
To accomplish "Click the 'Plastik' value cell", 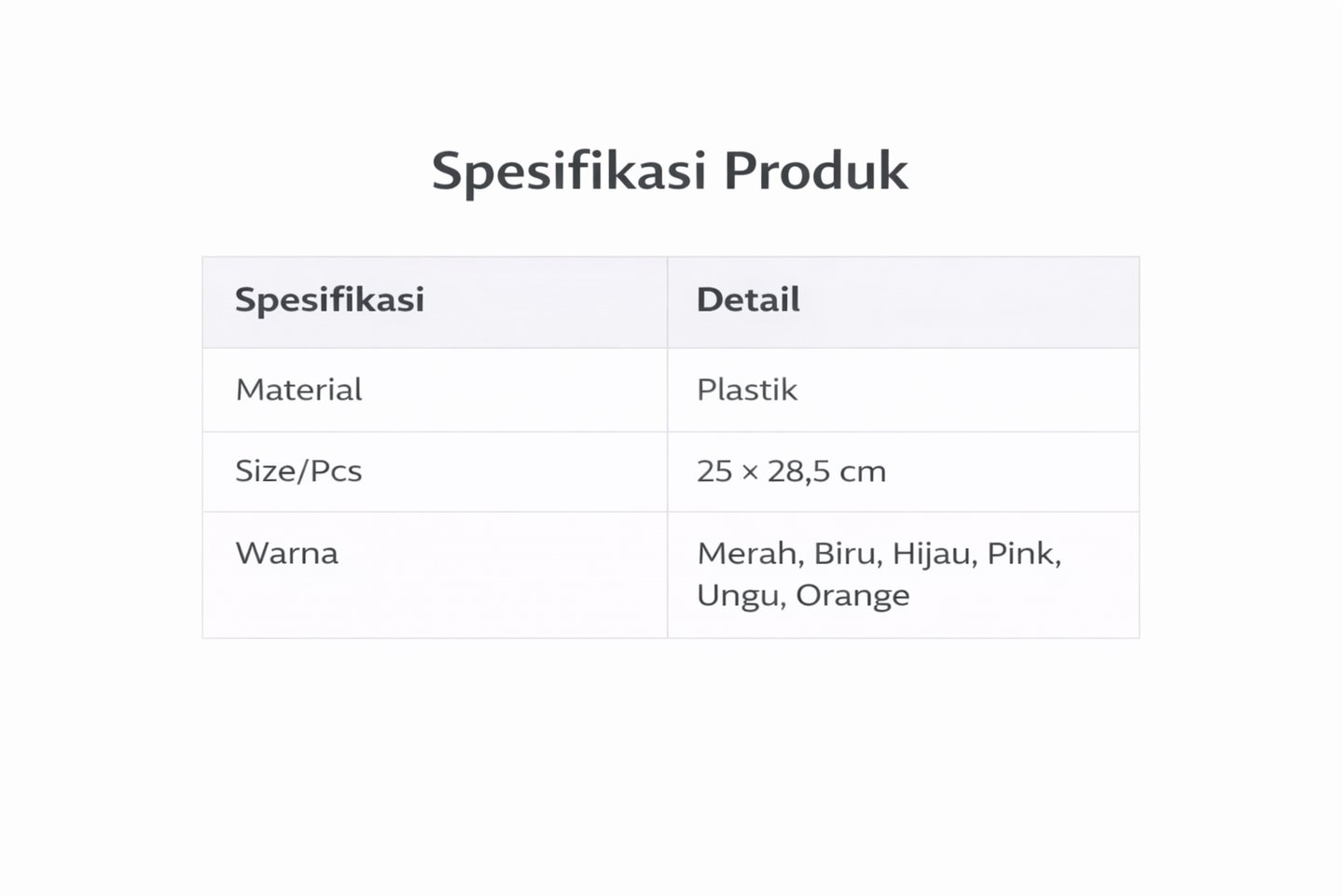I will (x=747, y=389).
